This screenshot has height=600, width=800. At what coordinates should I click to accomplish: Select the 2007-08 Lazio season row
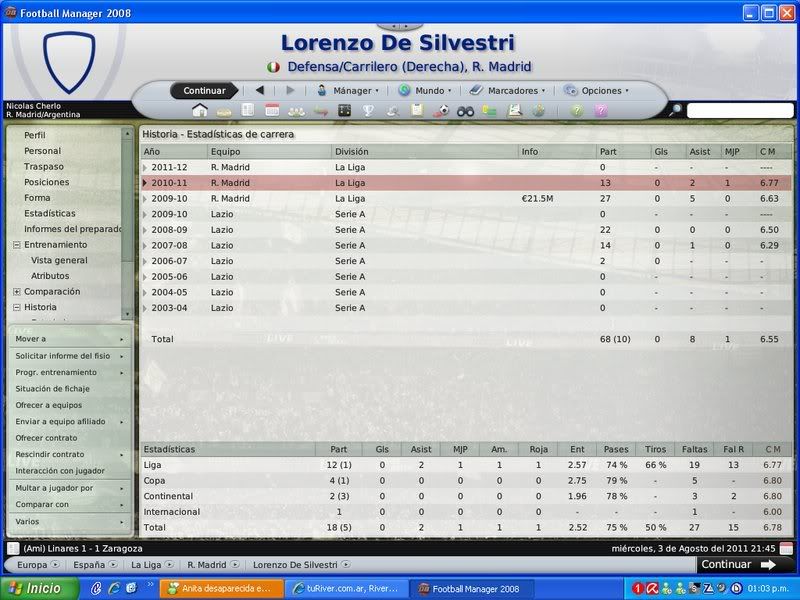pos(466,245)
